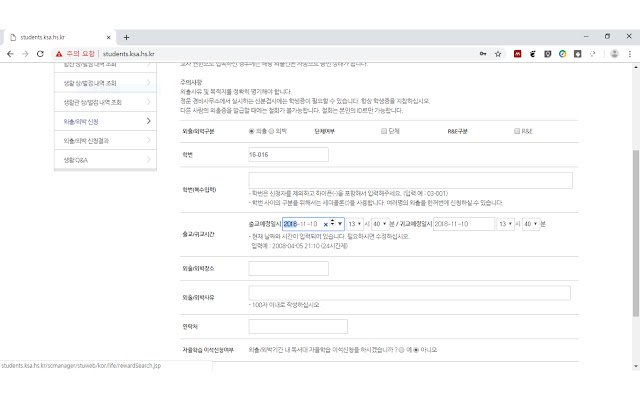
Task: Go back using the browser back arrow
Action: tap(10, 54)
